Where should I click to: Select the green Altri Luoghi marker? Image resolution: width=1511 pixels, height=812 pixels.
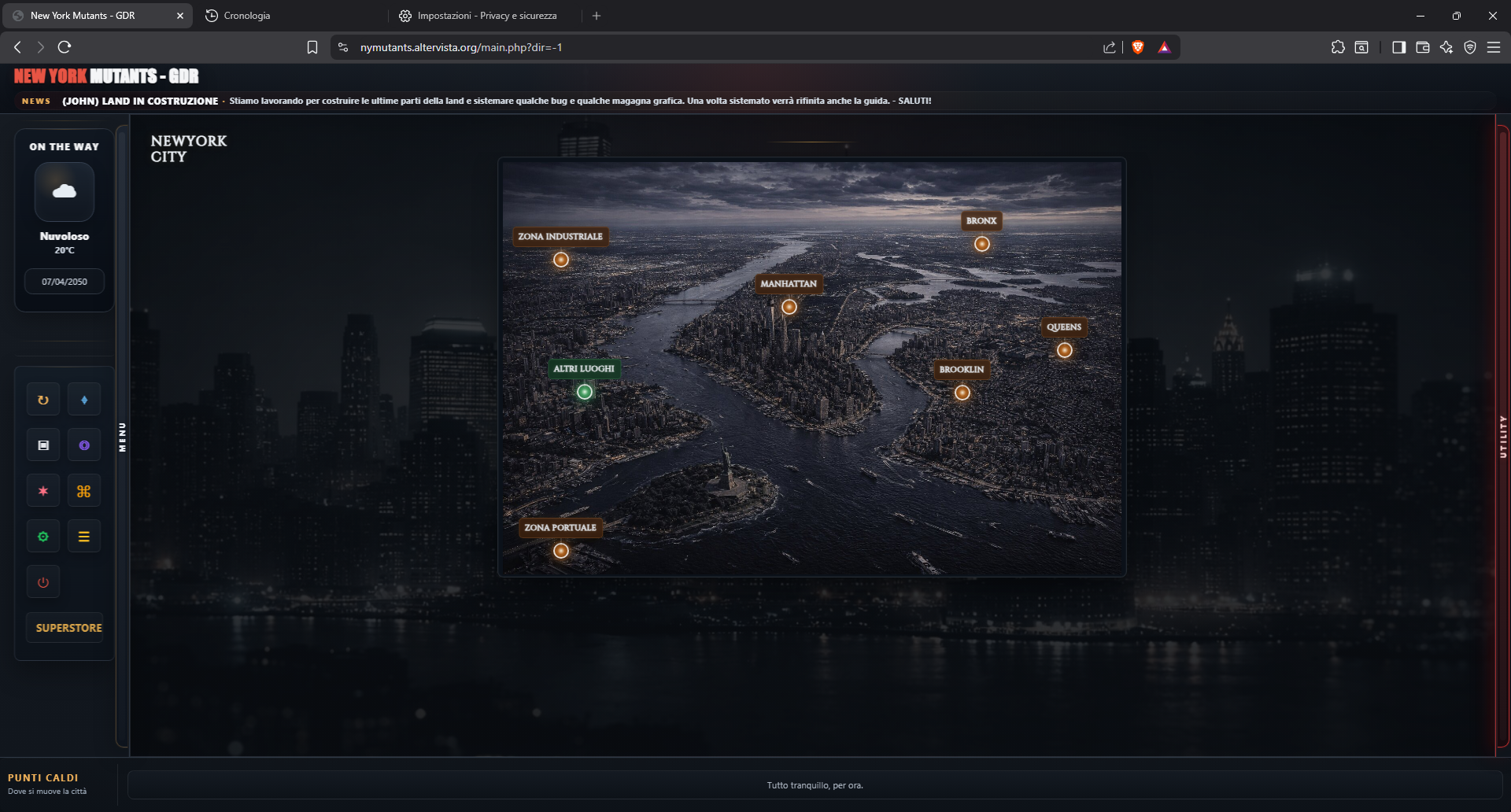pyautogui.click(x=585, y=392)
